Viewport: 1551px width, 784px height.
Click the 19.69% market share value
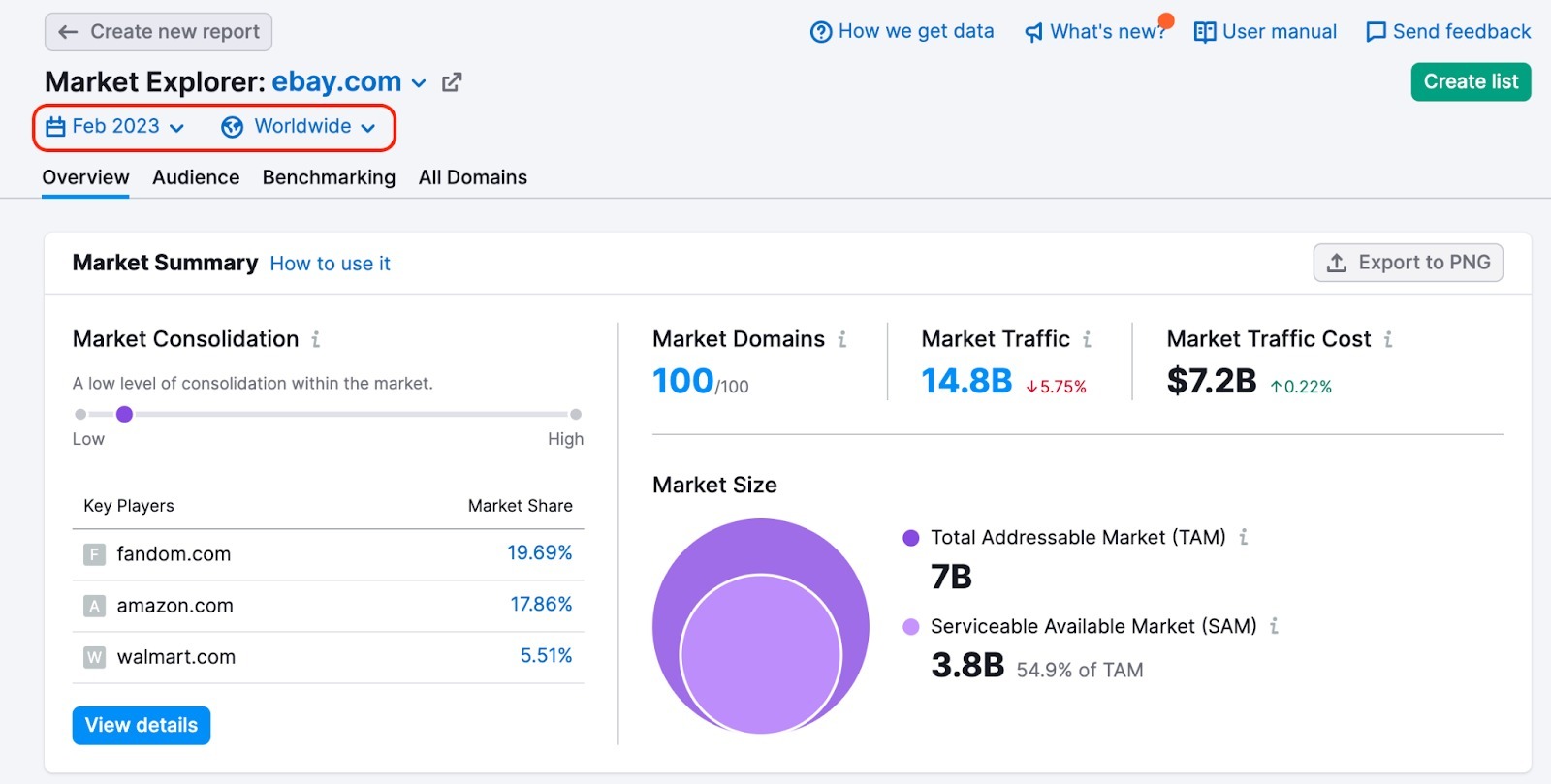pos(540,553)
